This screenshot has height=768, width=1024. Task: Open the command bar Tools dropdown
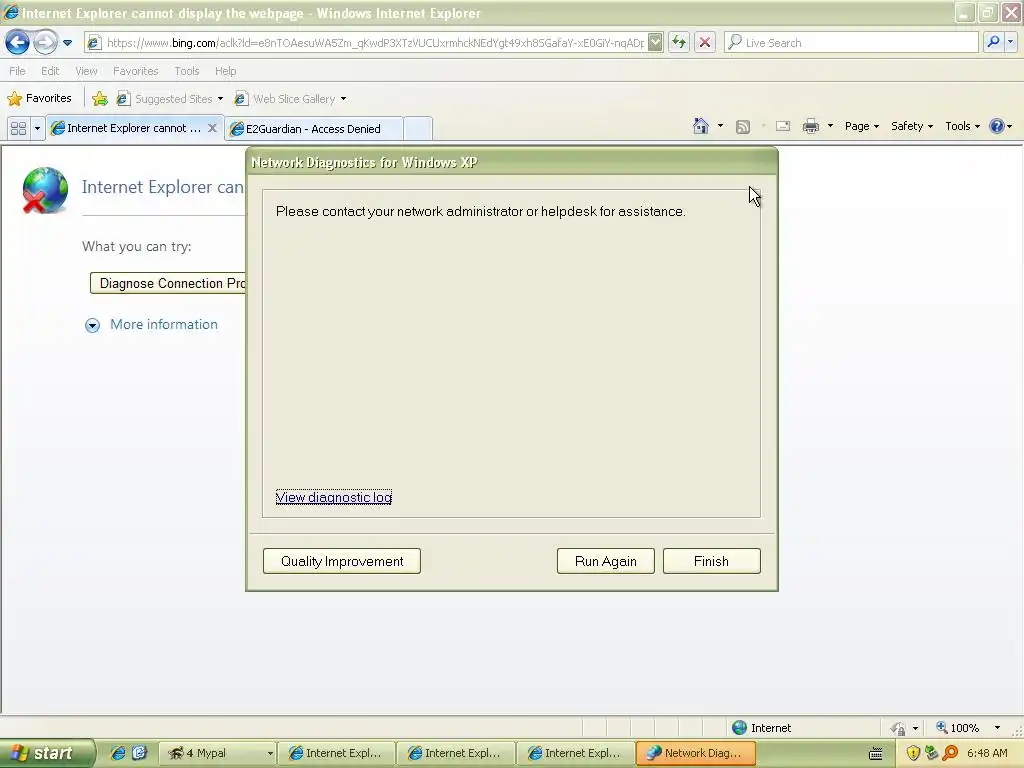[963, 126]
